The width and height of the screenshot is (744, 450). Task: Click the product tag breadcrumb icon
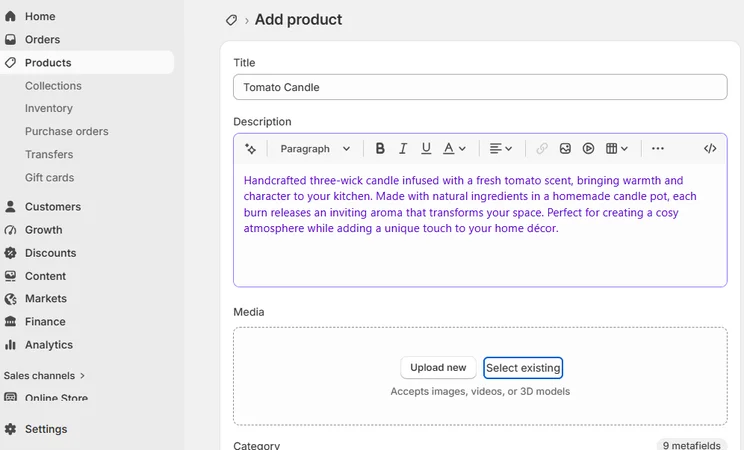[x=231, y=20]
